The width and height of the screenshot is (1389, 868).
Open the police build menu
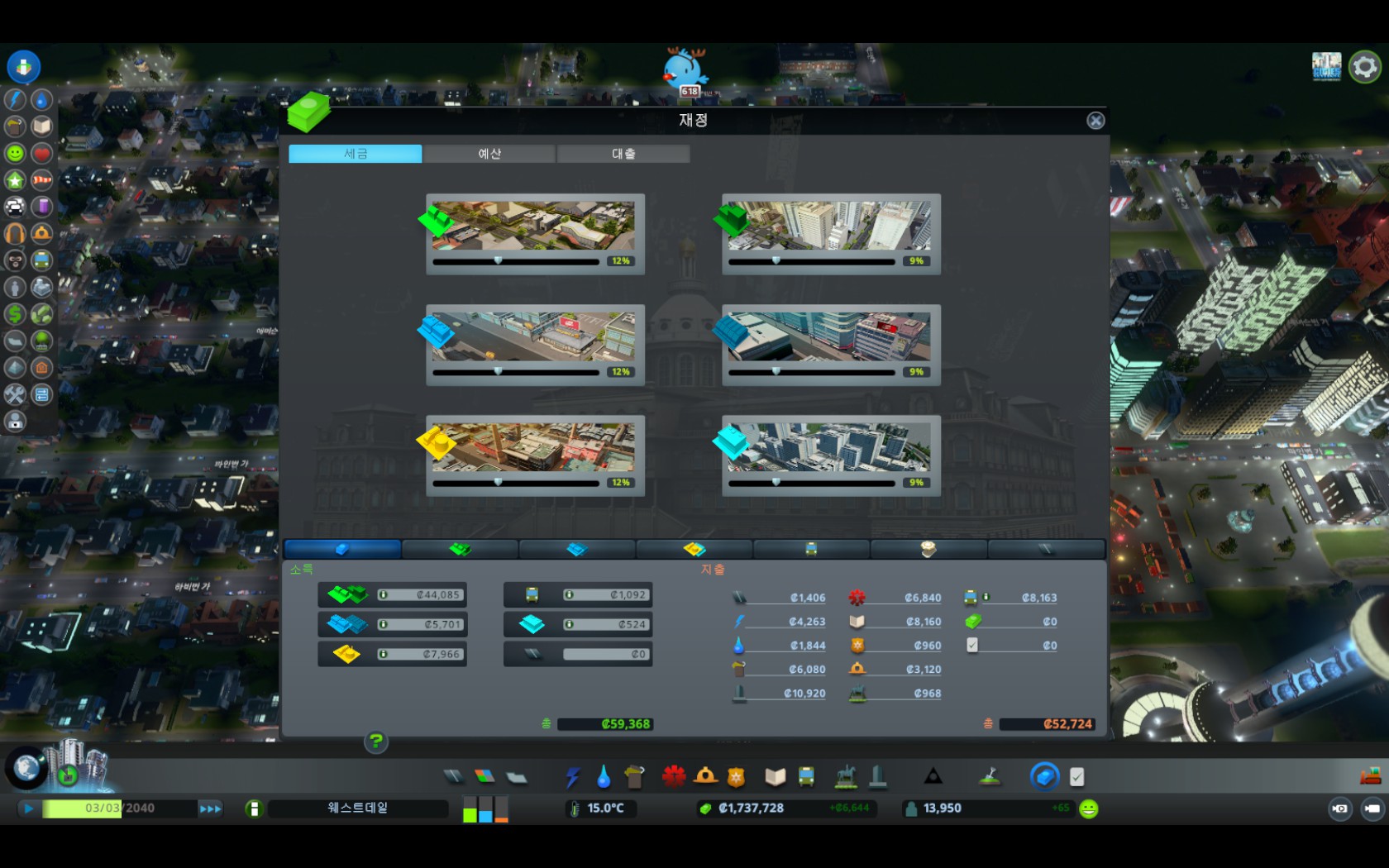coord(736,776)
